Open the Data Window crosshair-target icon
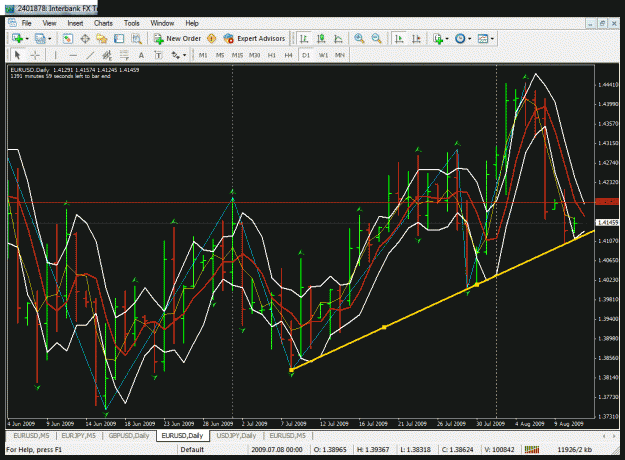Viewport: 625px width, 460px height. (85, 39)
